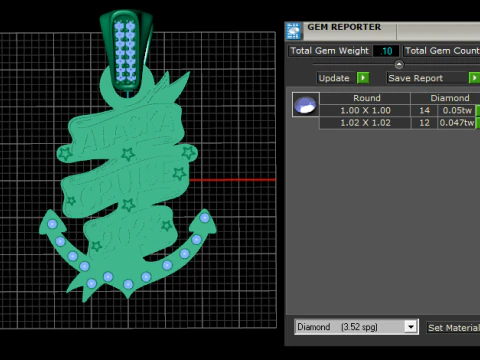
Task: Click the Set Material button
Action: pos(453,328)
